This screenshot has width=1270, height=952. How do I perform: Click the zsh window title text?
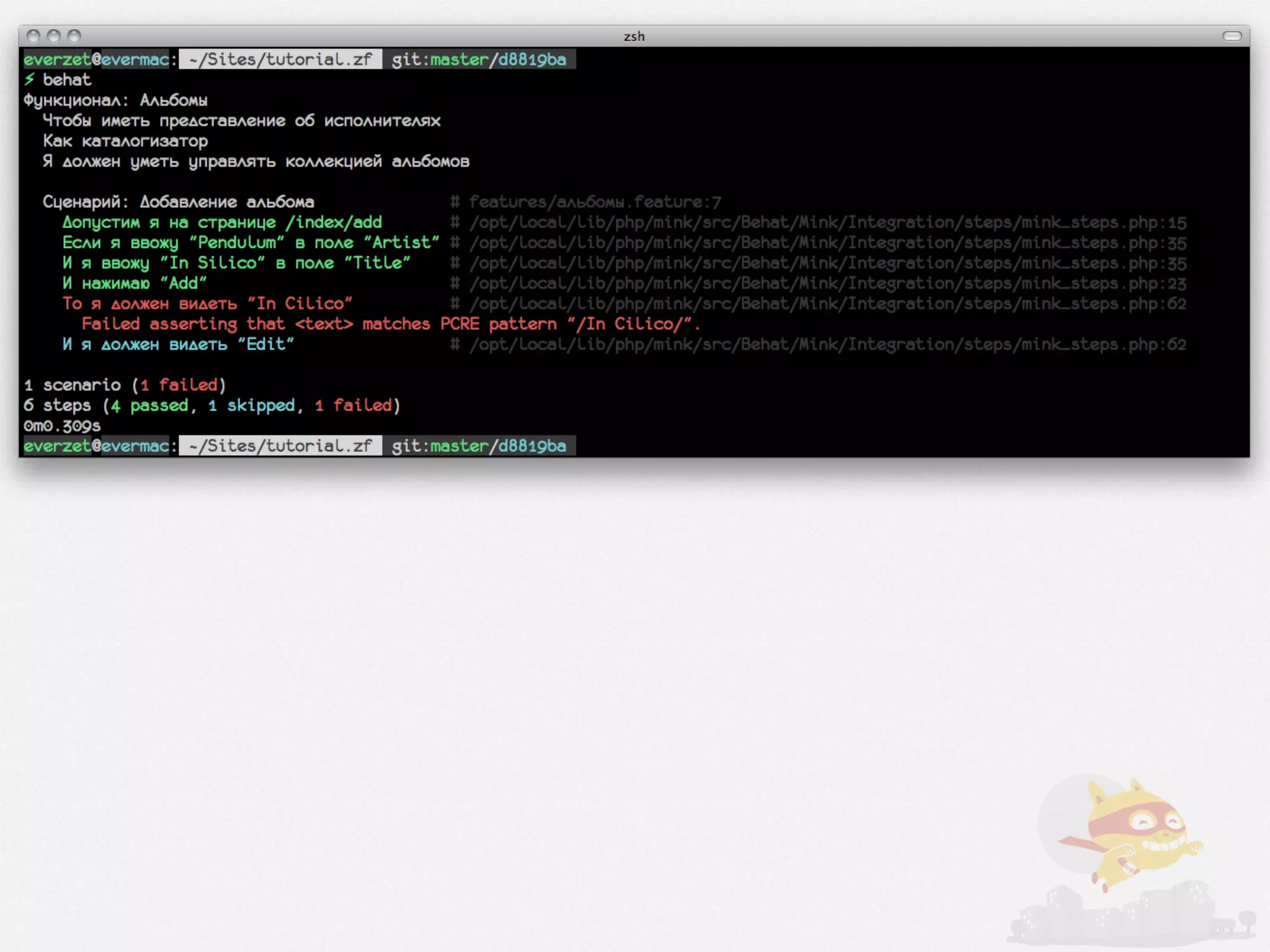(x=634, y=37)
